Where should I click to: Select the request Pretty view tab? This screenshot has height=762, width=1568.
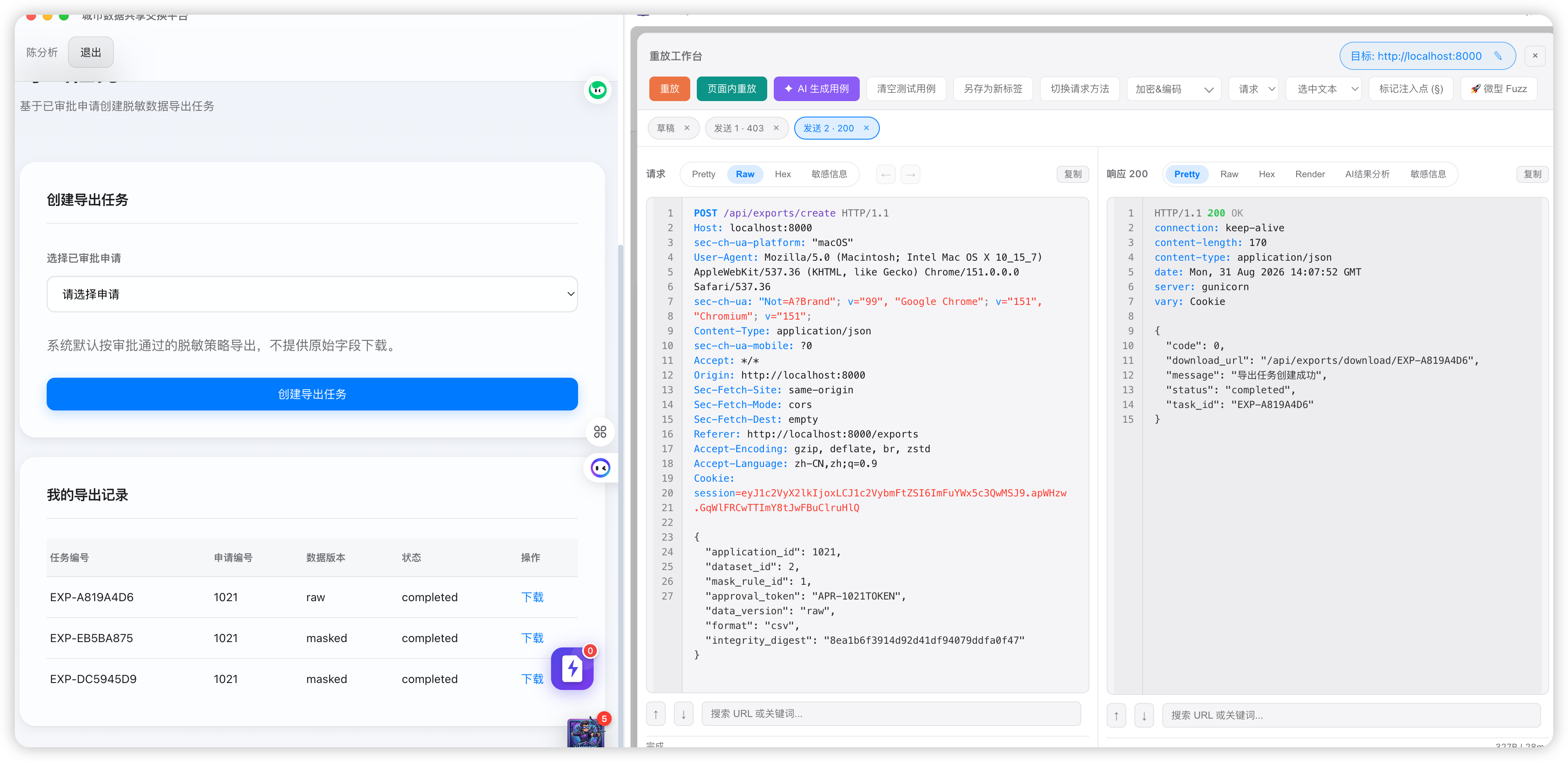[703, 174]
